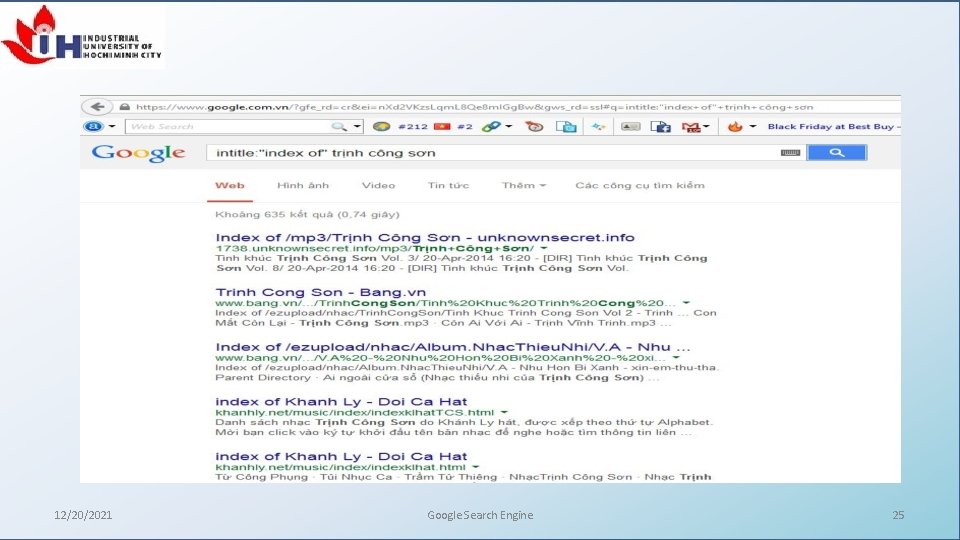Click the Industrial University of Hochiminh City logo
This screenshot has width=960, height=540.
(82, 36)
